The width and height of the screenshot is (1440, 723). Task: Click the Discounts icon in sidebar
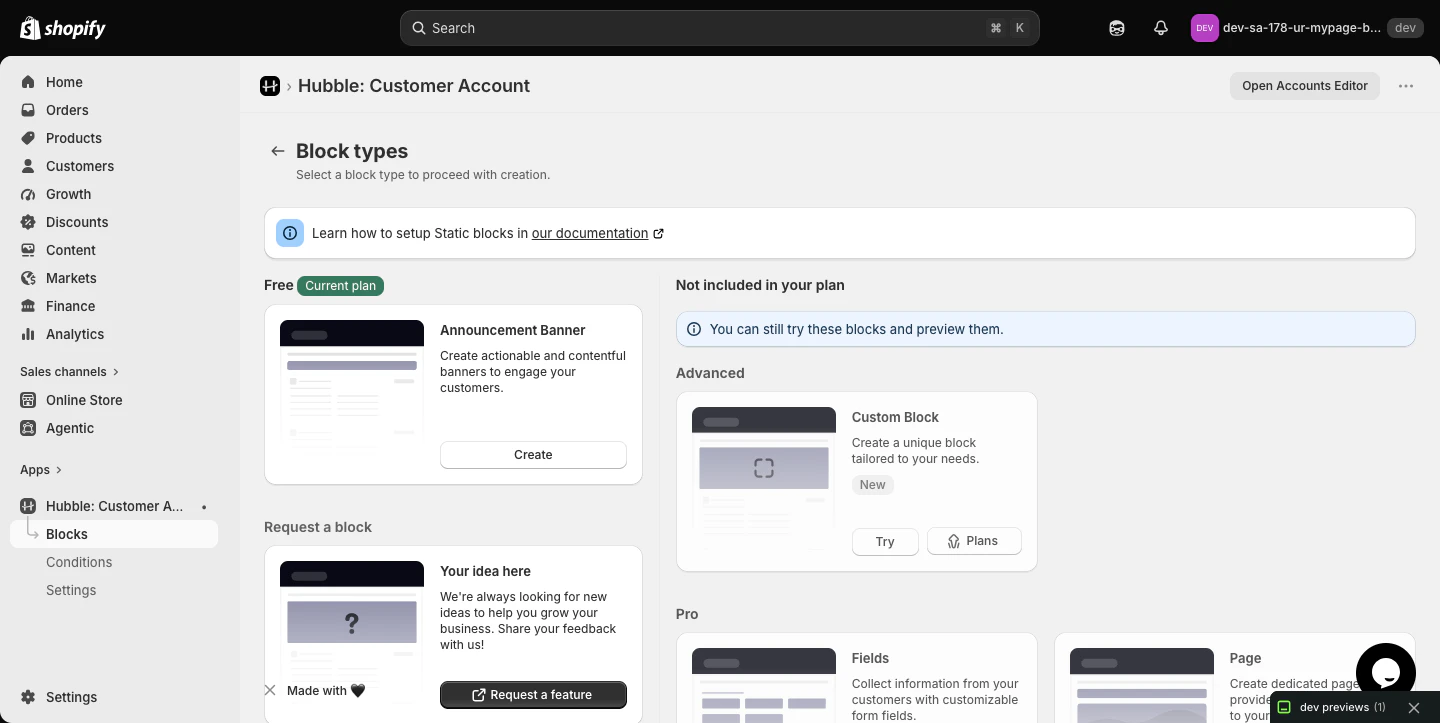(x=28, y=222)
